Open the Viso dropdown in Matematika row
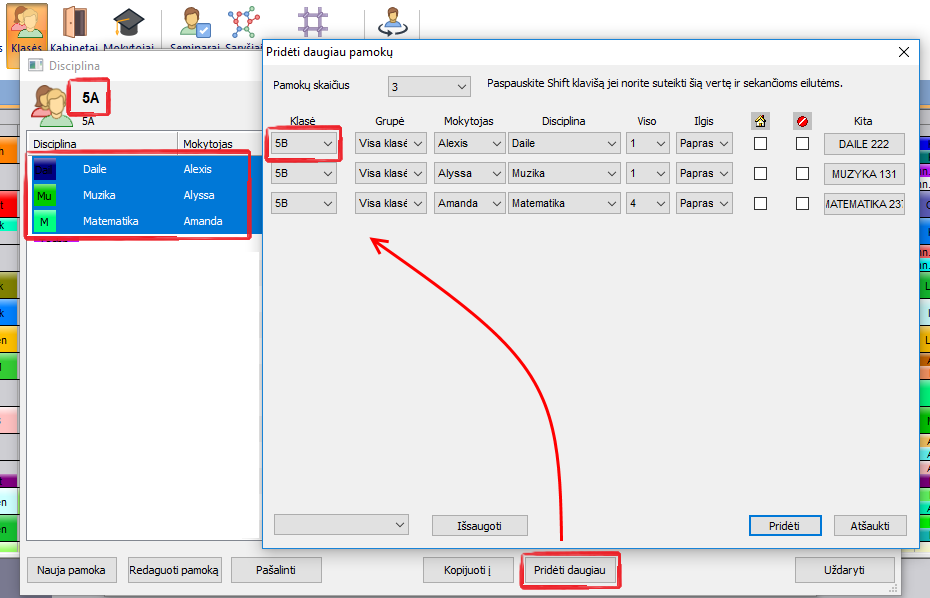The width and height of the screenshot is (930, 598). pos(647,204)
